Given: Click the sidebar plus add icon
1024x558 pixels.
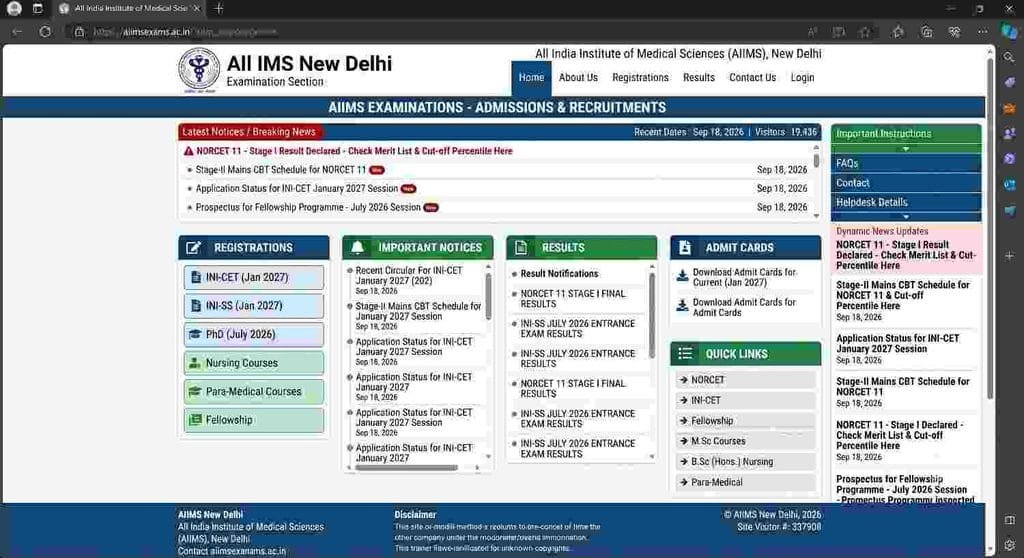Looking at the screenshot, I should coord(1010,255).
